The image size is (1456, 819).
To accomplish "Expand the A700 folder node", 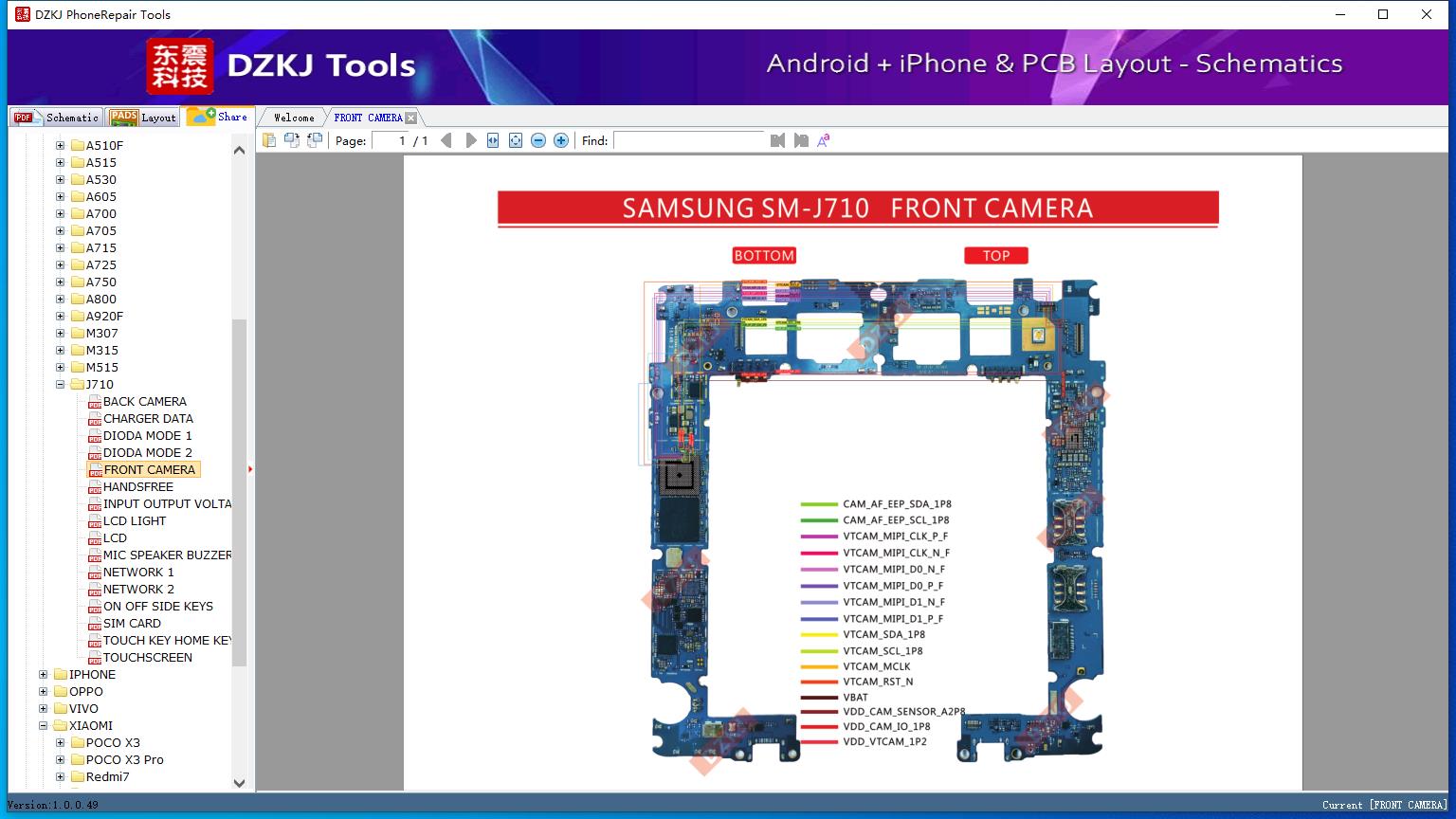I will (x=61, y=214).
